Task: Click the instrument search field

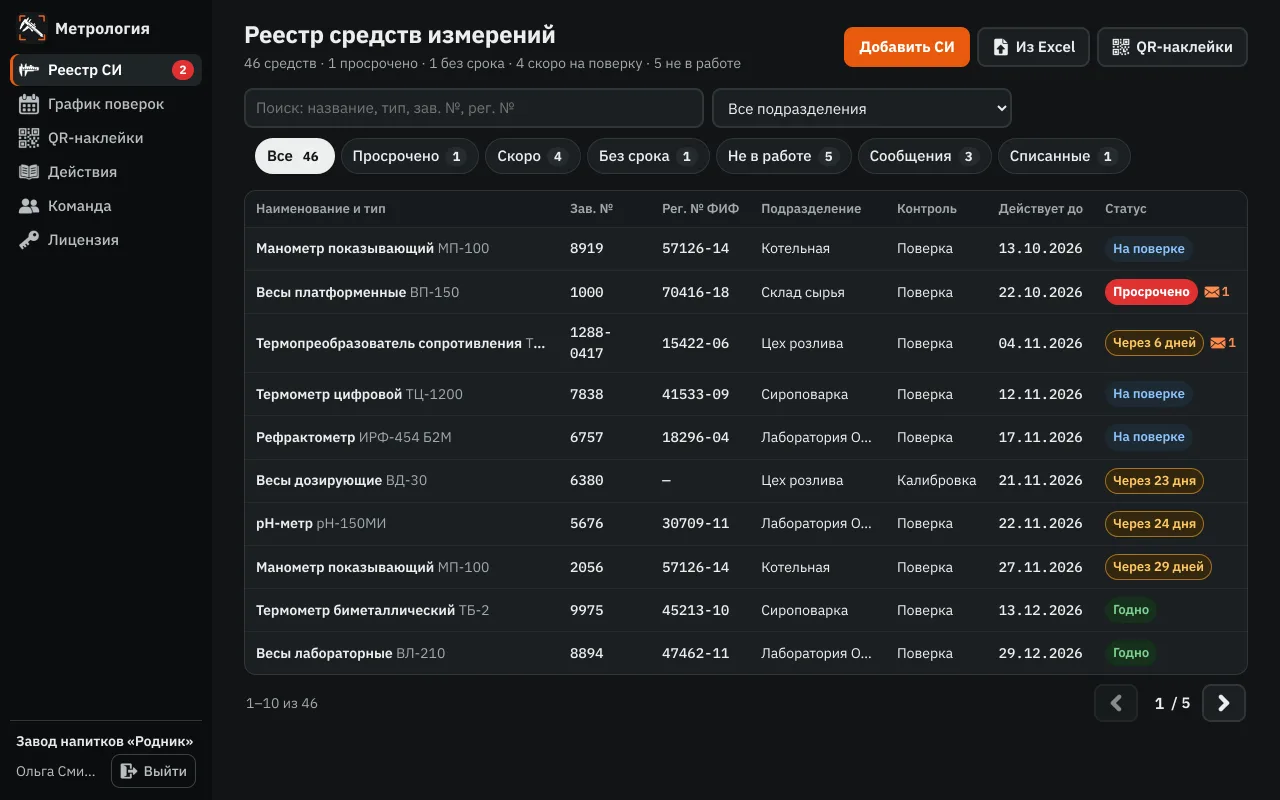Action: click(x=474, y=108)
